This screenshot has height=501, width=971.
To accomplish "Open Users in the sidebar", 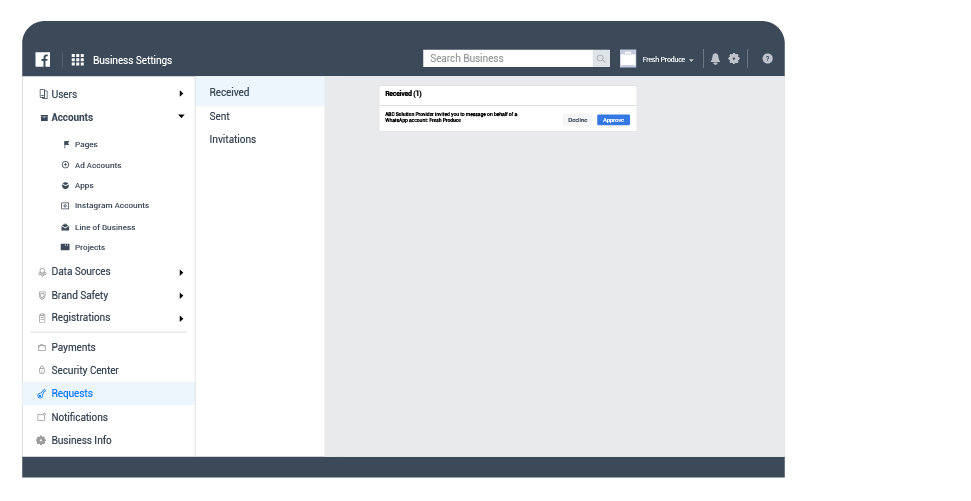I will click(x=64, y=94).
